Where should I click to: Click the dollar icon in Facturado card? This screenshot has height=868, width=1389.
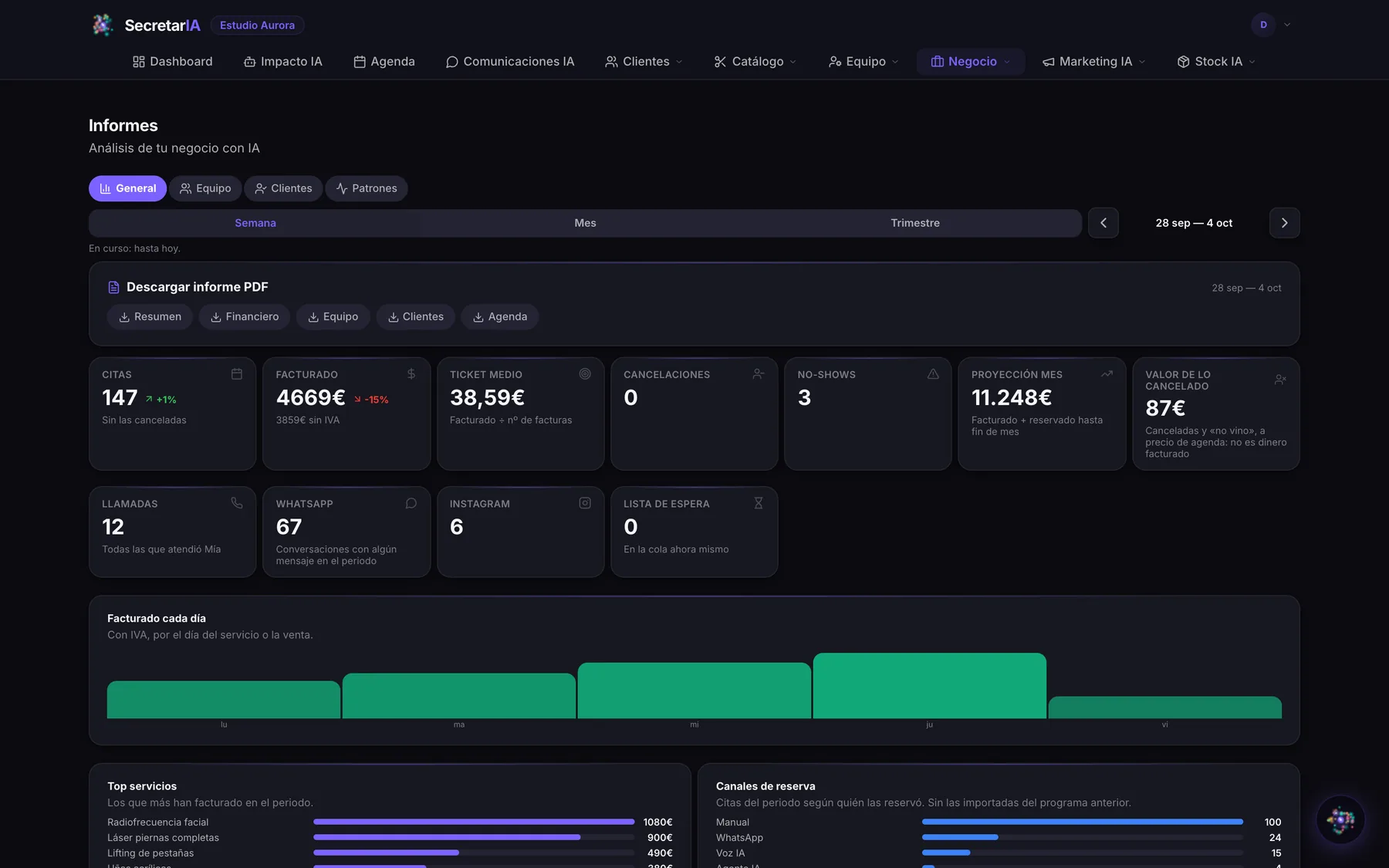411,373
